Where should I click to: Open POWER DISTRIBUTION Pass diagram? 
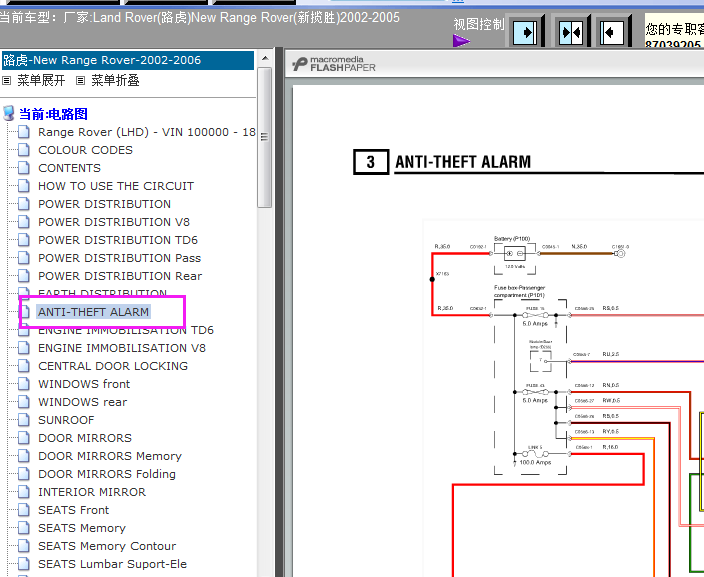(x=119, y=258)
